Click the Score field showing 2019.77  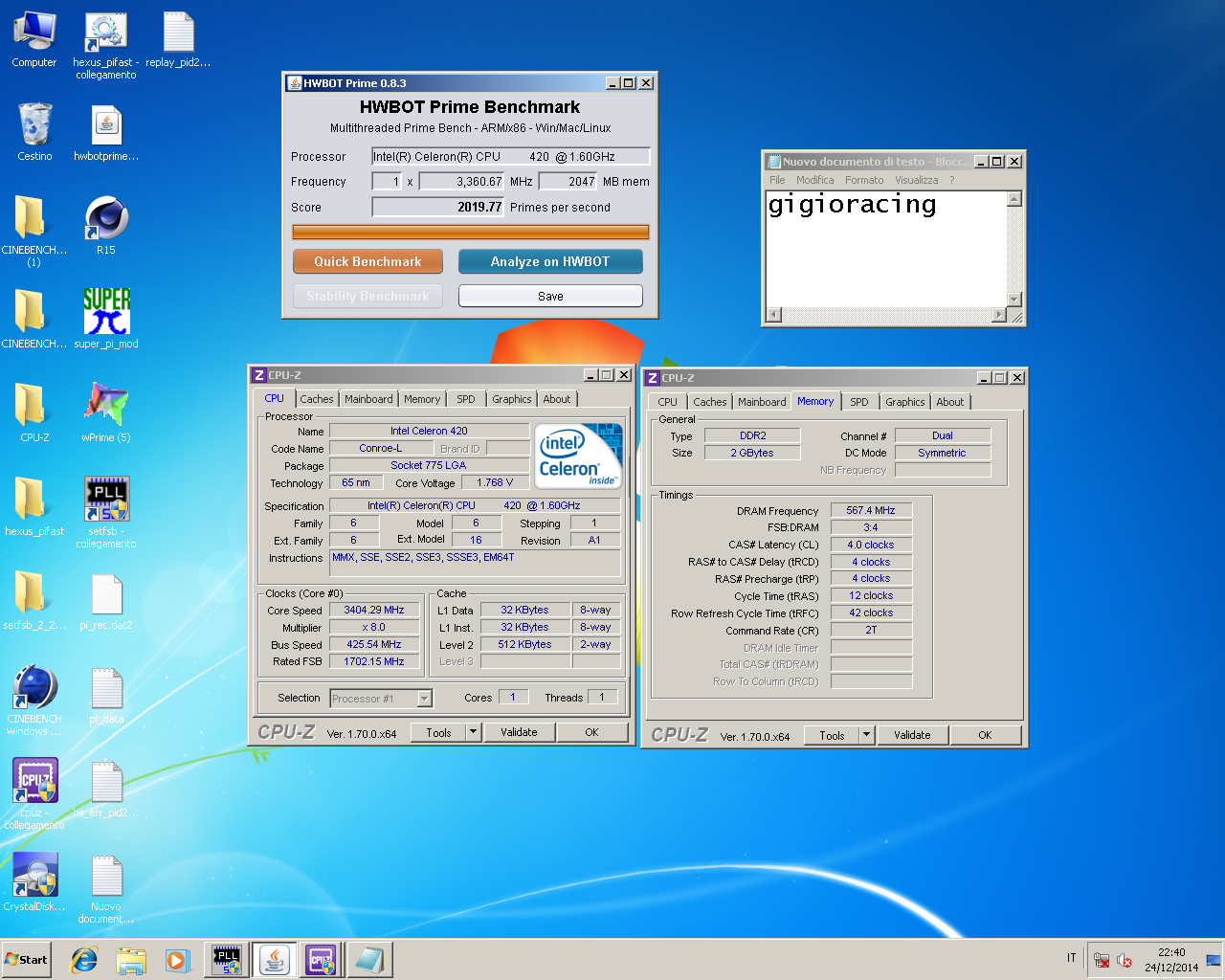point(438,207)
